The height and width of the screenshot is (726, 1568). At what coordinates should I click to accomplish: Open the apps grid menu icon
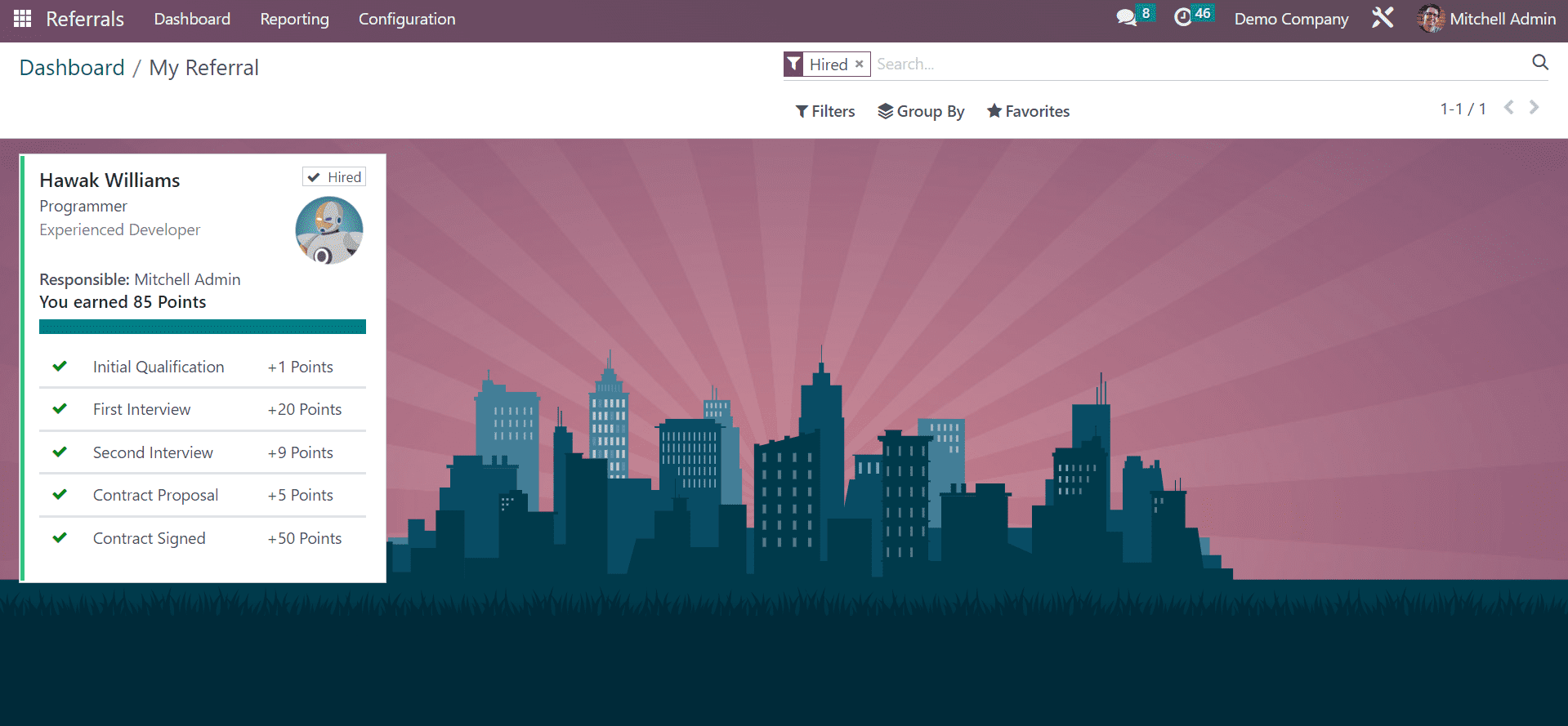click(x=23, y=18)
